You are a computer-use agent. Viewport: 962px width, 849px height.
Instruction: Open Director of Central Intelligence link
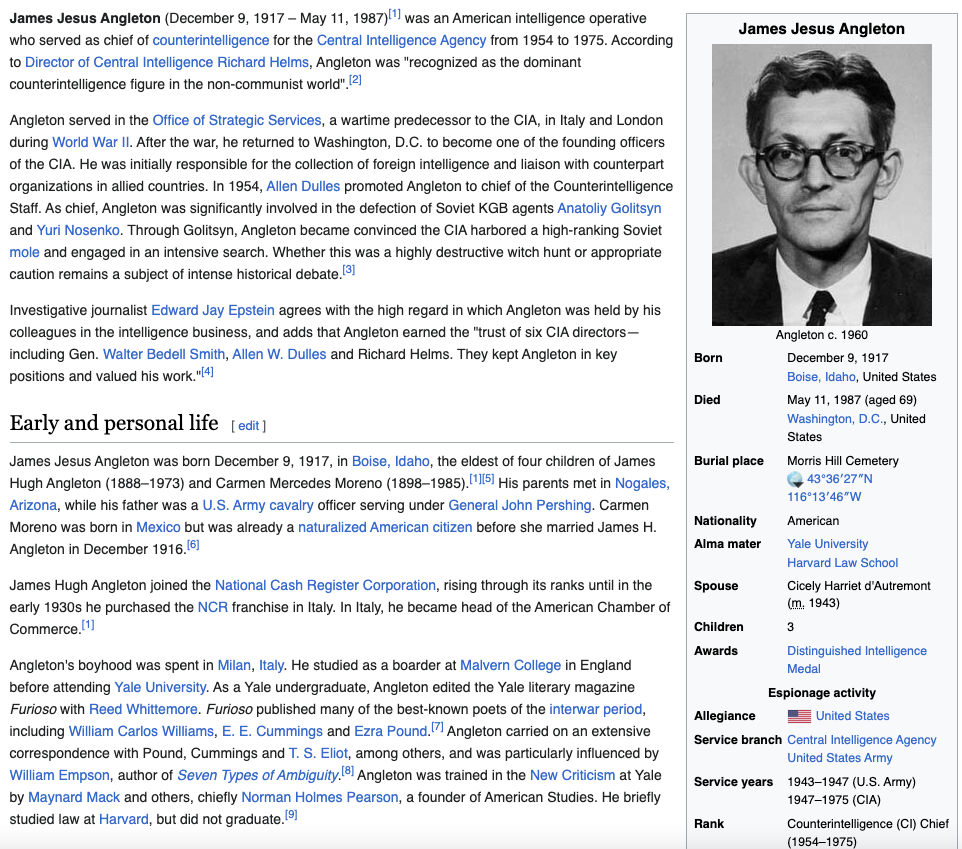pyautogui.click(x=119, y=63)
